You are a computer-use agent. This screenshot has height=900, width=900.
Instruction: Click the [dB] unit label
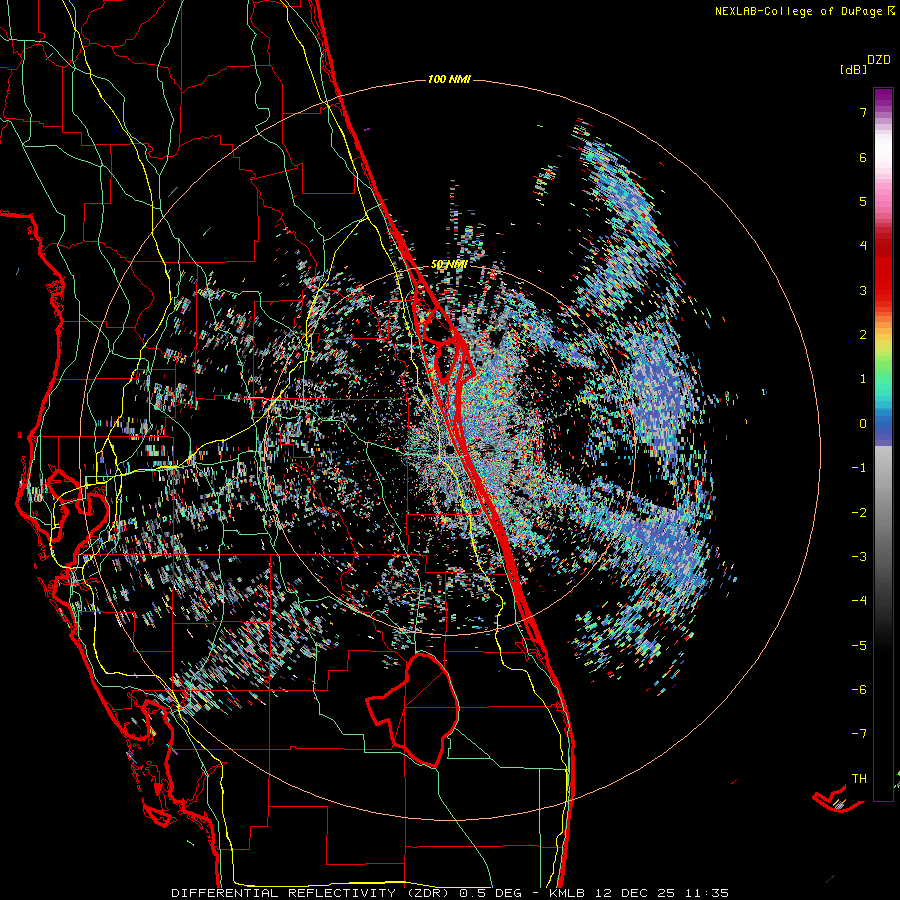click(x=854, y=70)
